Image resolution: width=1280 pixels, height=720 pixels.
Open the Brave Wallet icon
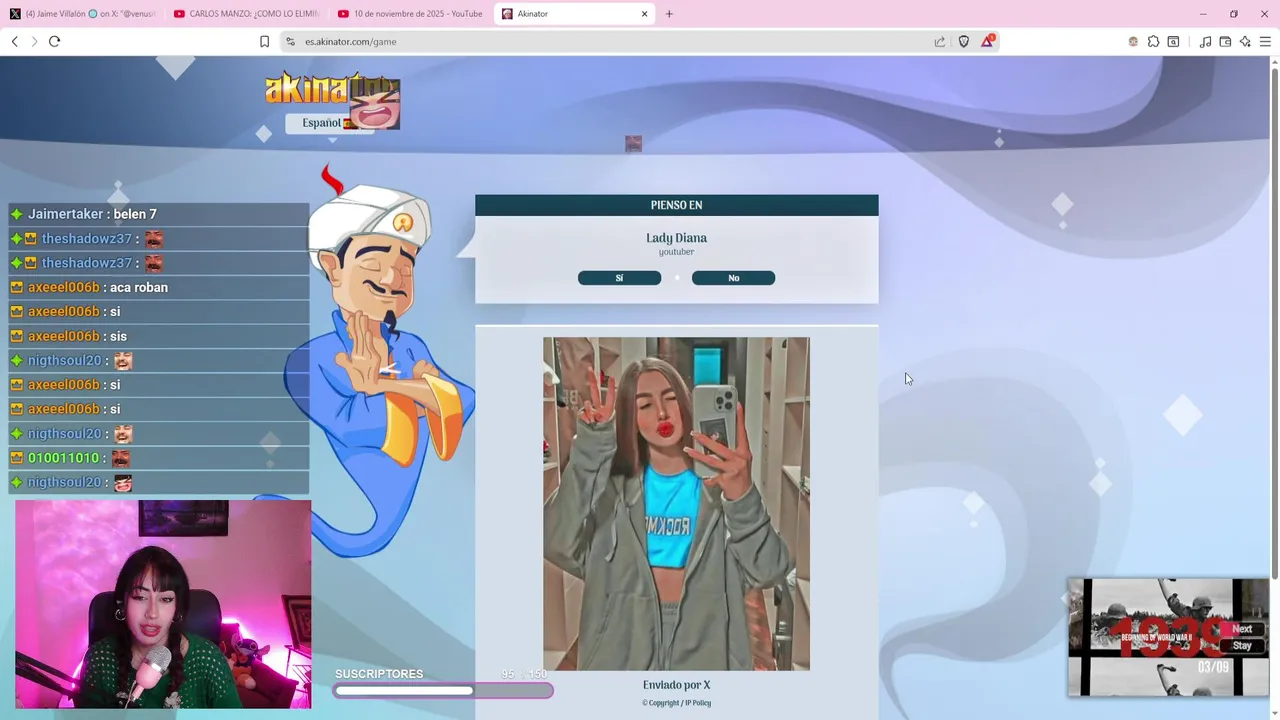(x=1225, y=41)
